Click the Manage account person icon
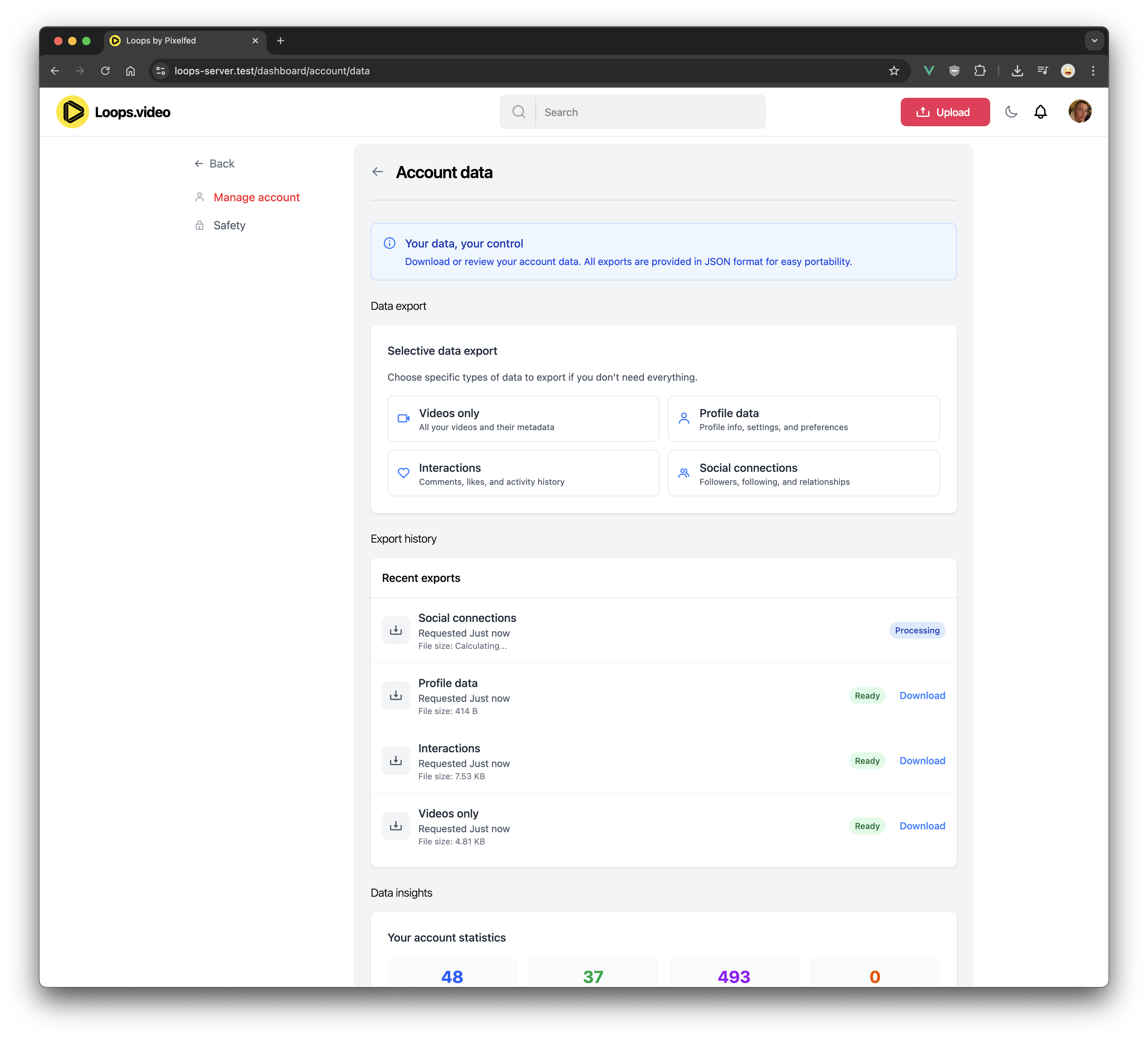Screen dimensions: 1148x1039 (199, 197)
